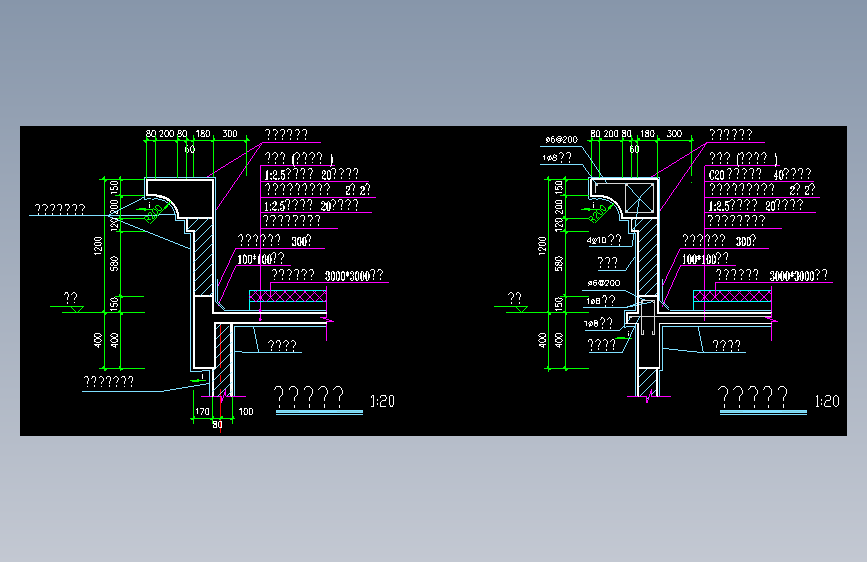Screen dimensions: 867x562
Task: Select the 180 top dimension in right detail
Action: click(x=647, y=134)
